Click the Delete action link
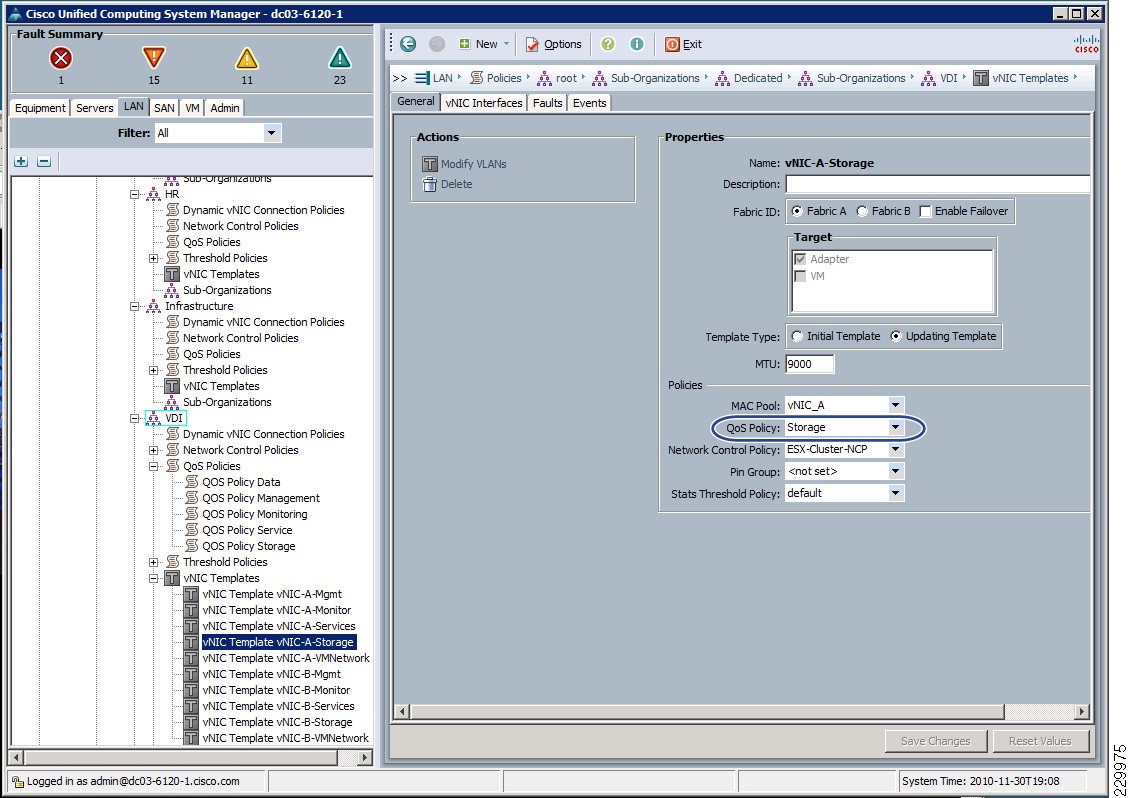Viewport: 1128px width, 798px height. [x=457, y=184]
